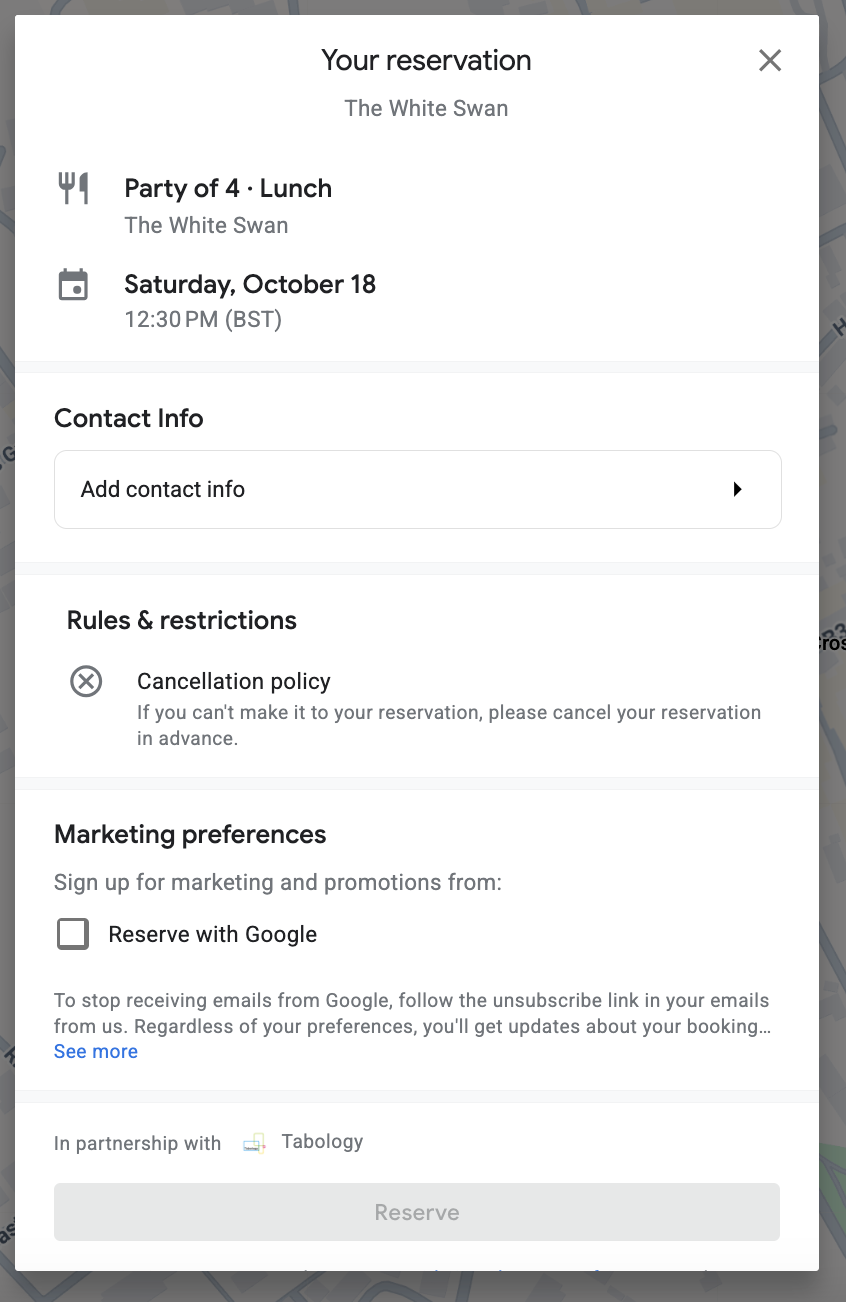The image size is (846, 1302).
Task: Click the 'Rules & restrictions' heading
Action: pos(182,620)
